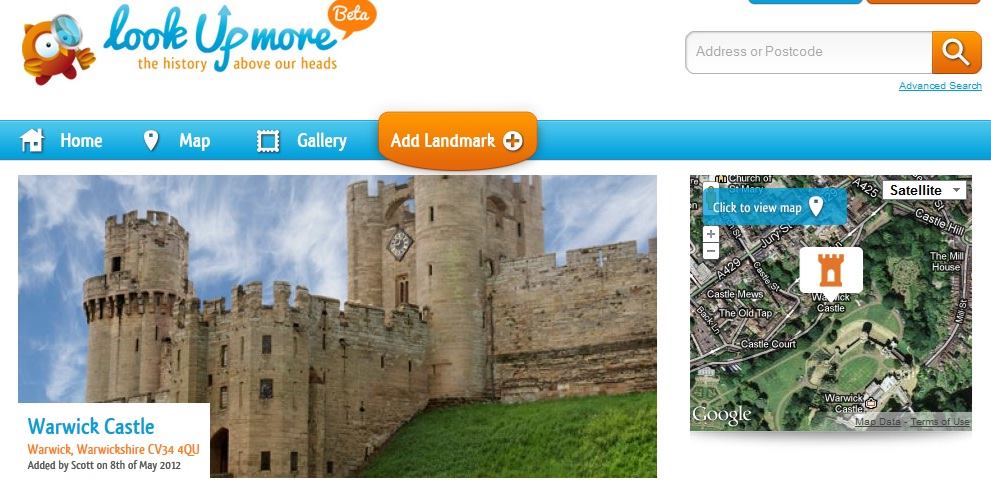Click the Add Landmark button
The width and height of the screenshot is (991, 488).
point(458,140)
